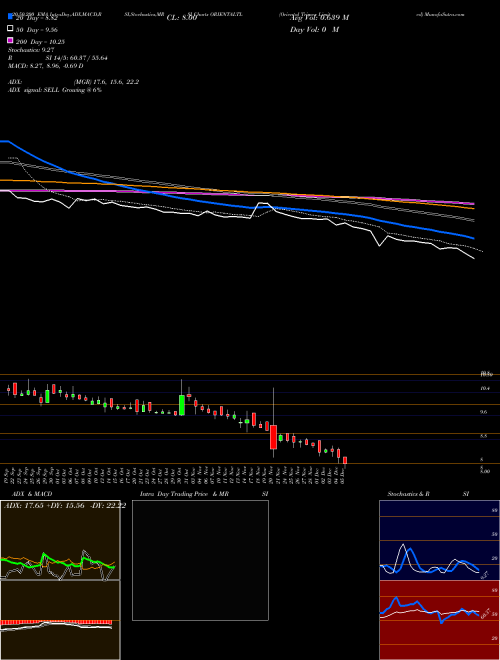
Task: Click the 'SI 14/3: 60.37 / 55.64' value
Action: pyautogui.click(x=76, y=58)
